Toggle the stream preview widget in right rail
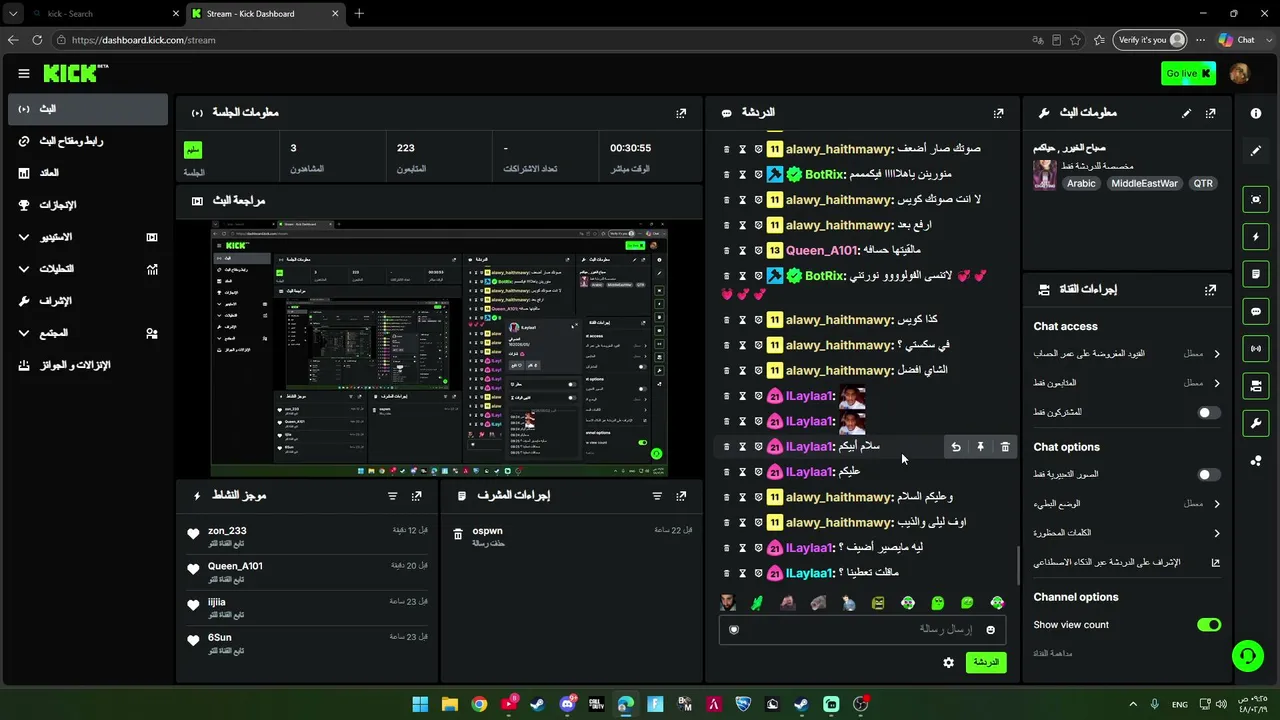 tap(1256, 199)
